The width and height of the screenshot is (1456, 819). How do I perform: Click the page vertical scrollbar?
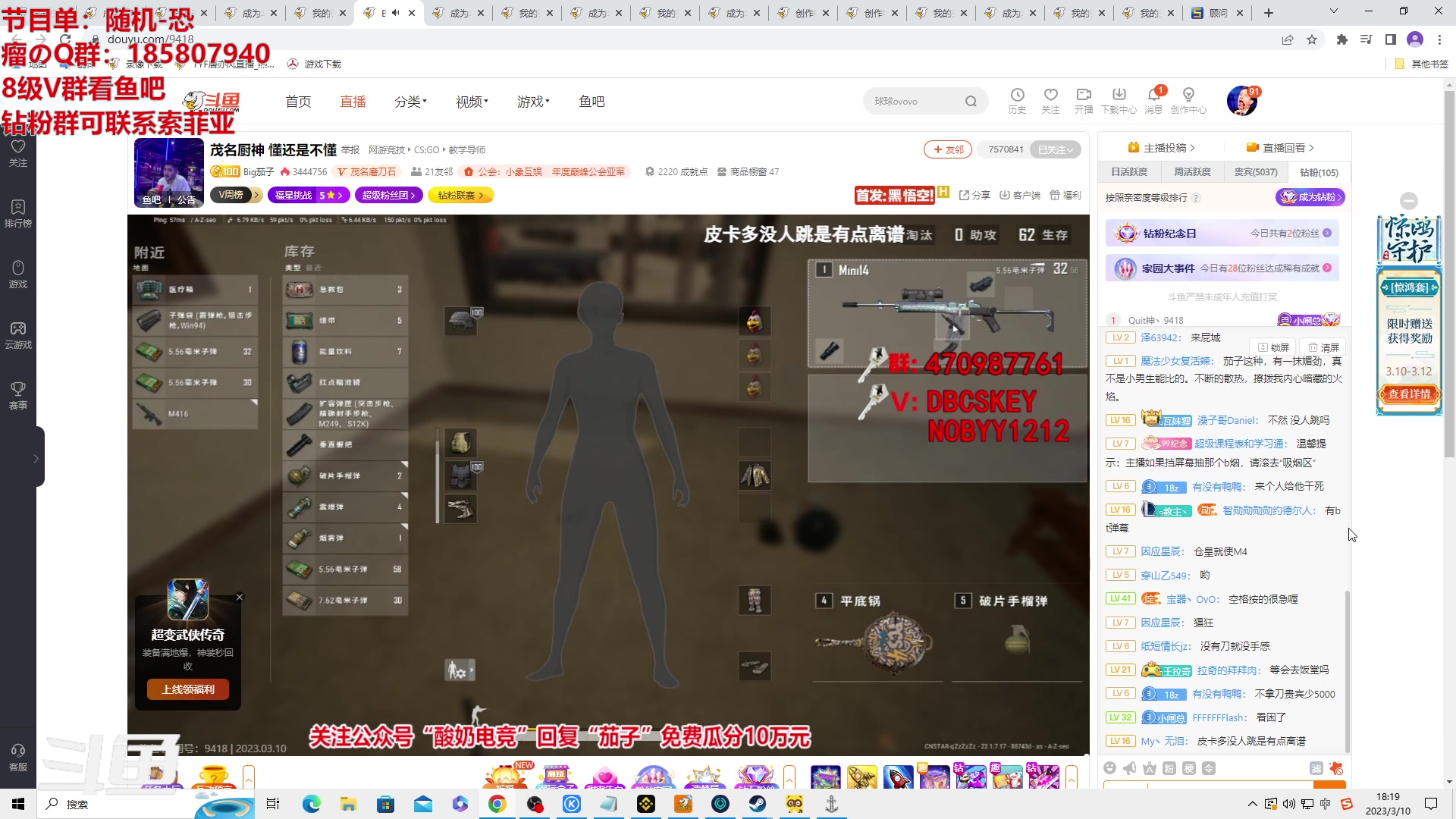(x=1449, y=273)
